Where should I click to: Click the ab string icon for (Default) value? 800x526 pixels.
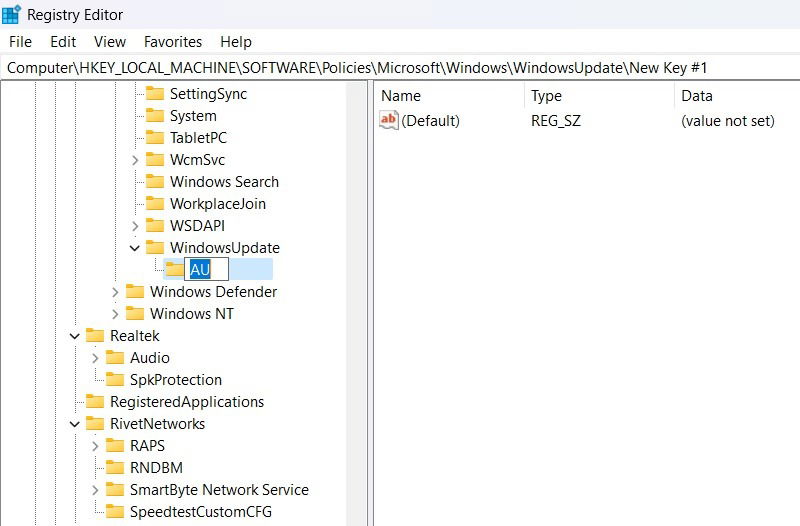pos(388,120)
